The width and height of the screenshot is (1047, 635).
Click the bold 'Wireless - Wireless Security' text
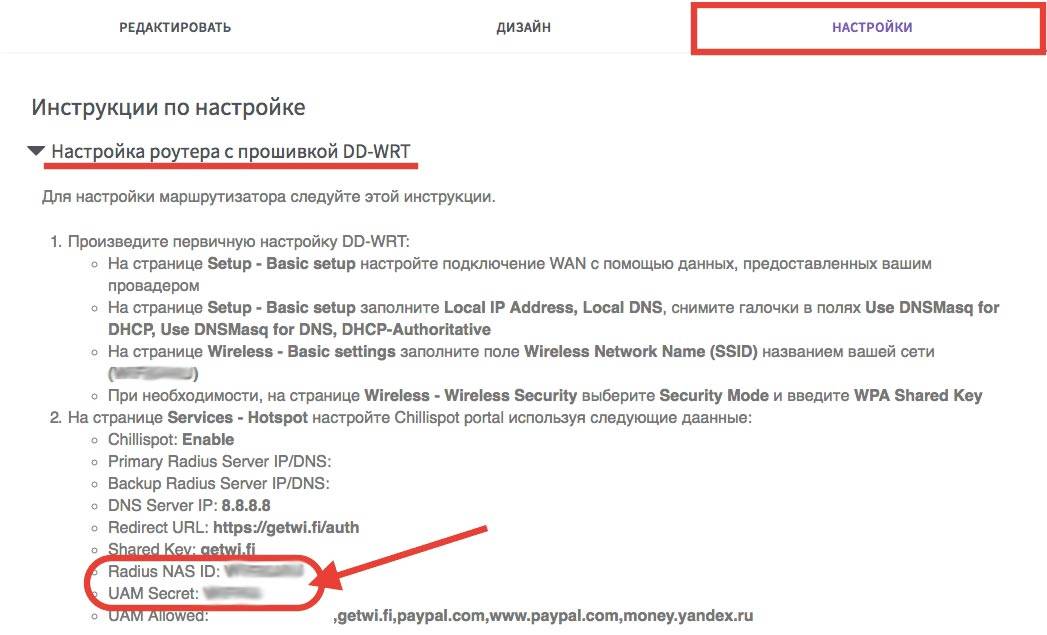click(470, 395)
